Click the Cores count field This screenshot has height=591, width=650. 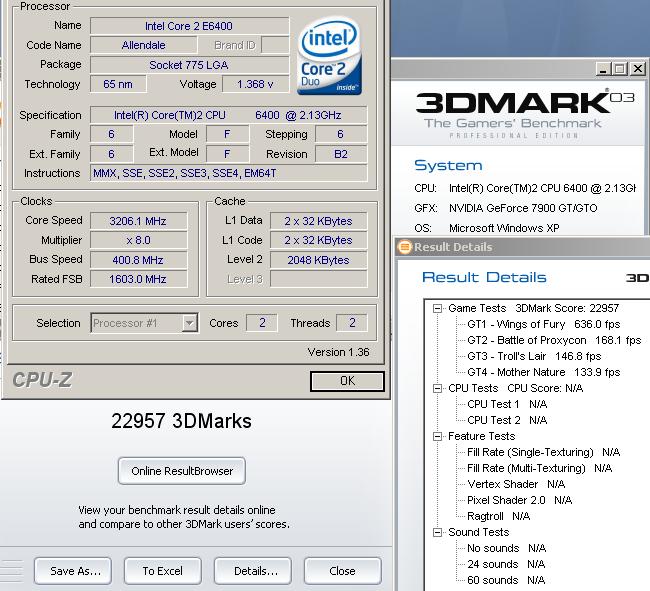(x=262, y=323)
